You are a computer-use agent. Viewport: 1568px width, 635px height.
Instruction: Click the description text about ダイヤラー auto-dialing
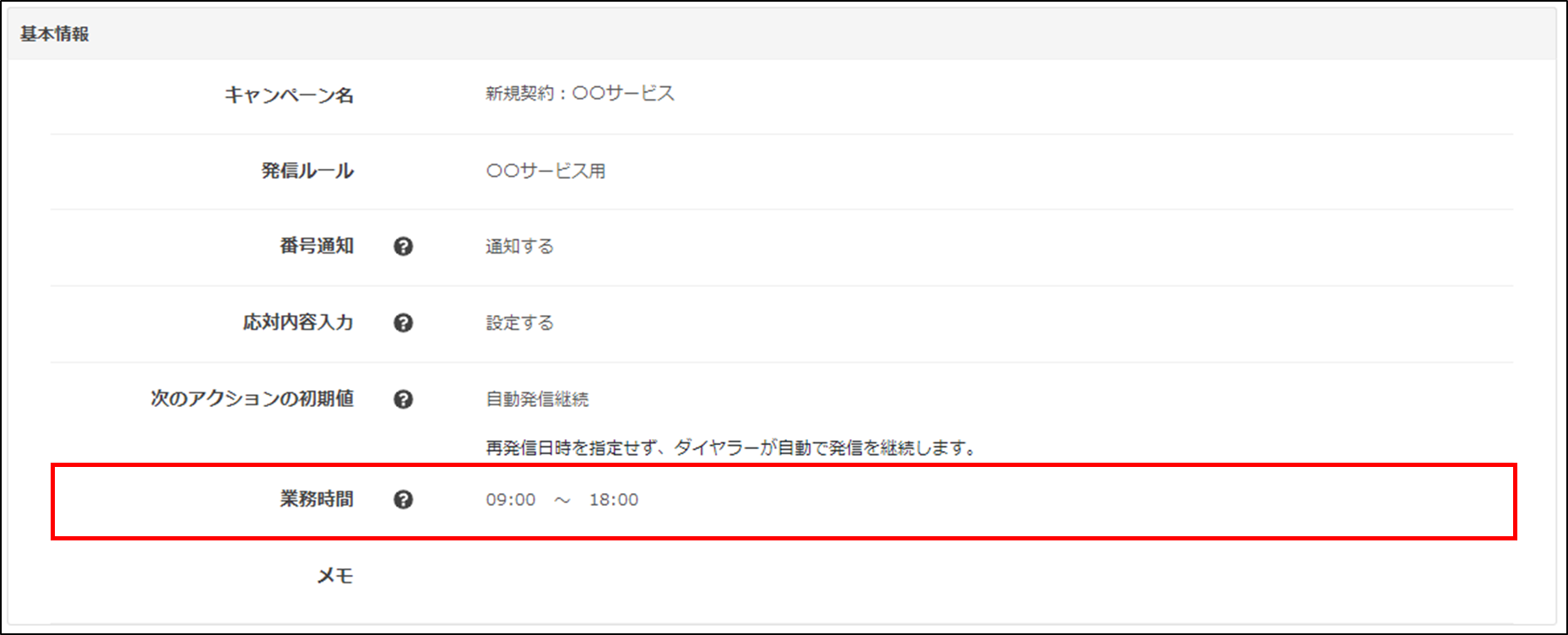pyautogui.click(x=730, y=448)
